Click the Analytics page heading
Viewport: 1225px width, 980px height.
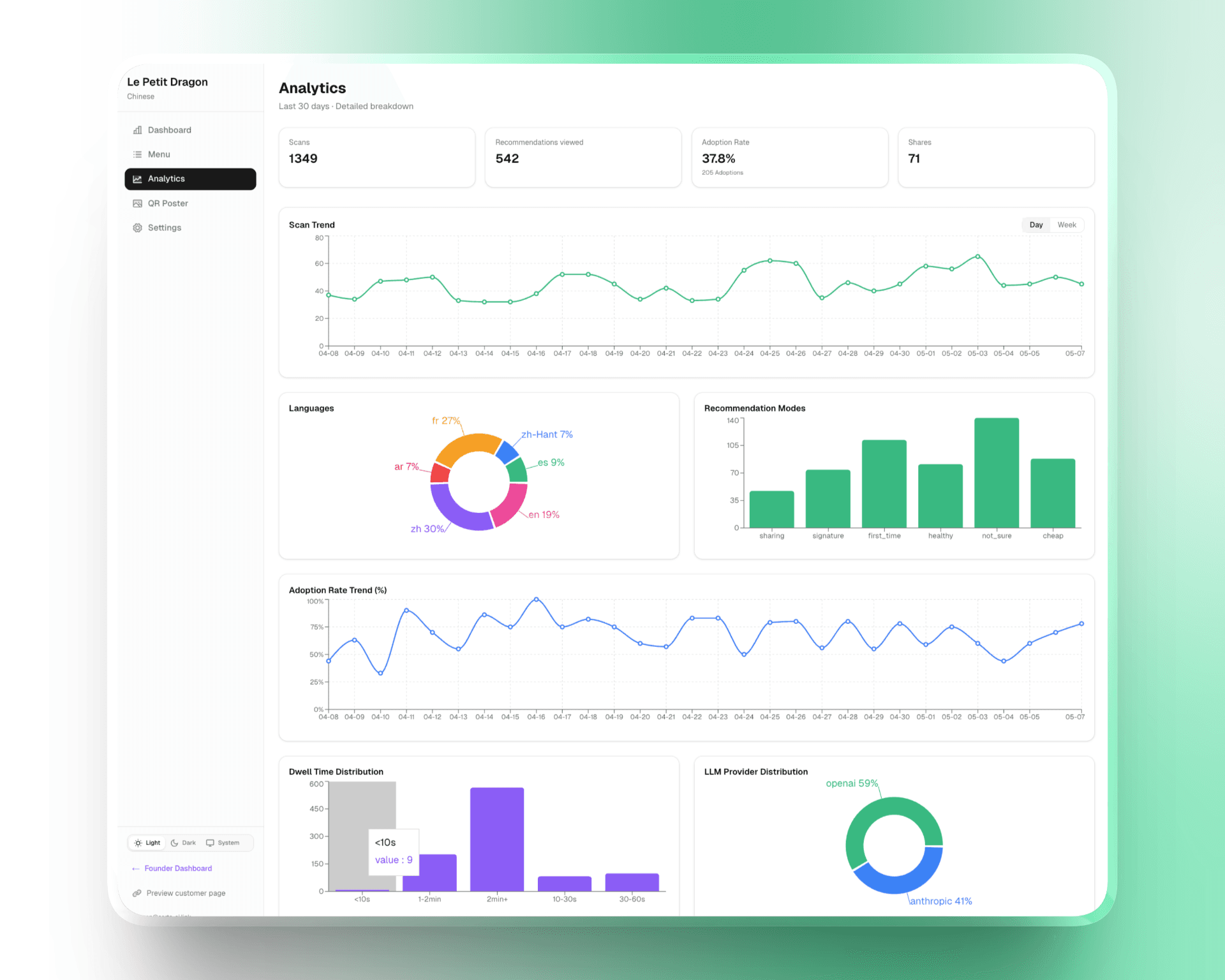[312, 88]
